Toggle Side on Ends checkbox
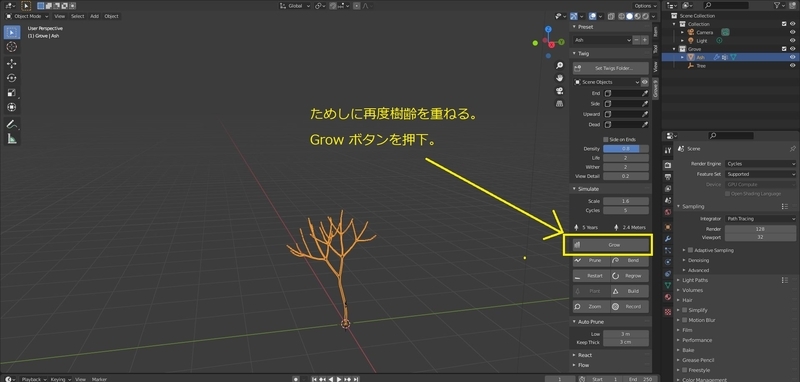The height and width of the screenshot is (382, 800). 606,139
